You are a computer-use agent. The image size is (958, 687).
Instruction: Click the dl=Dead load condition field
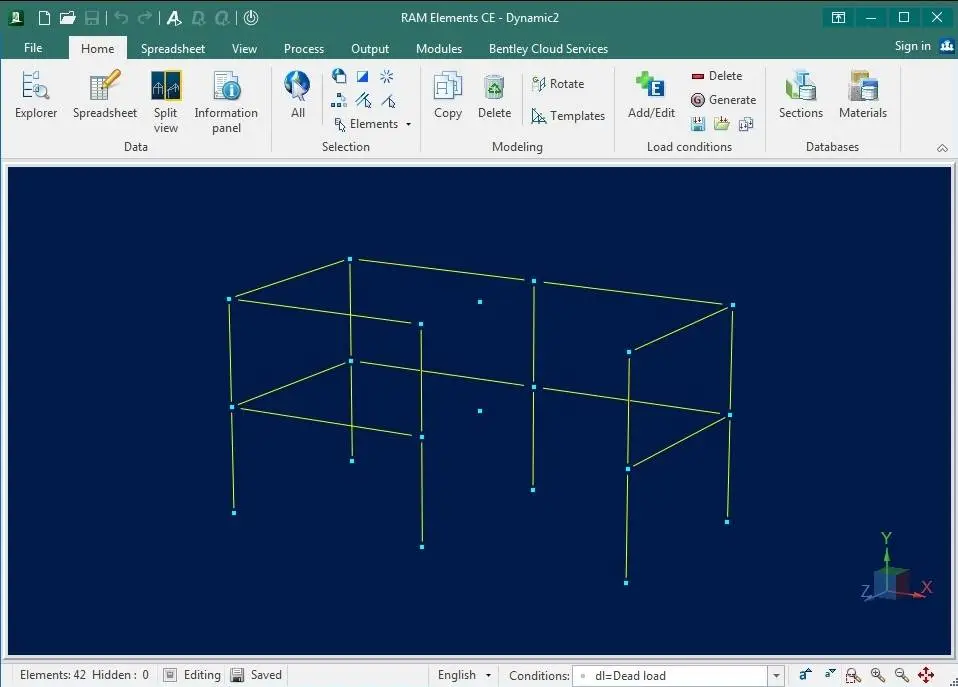tap(670, 675)
